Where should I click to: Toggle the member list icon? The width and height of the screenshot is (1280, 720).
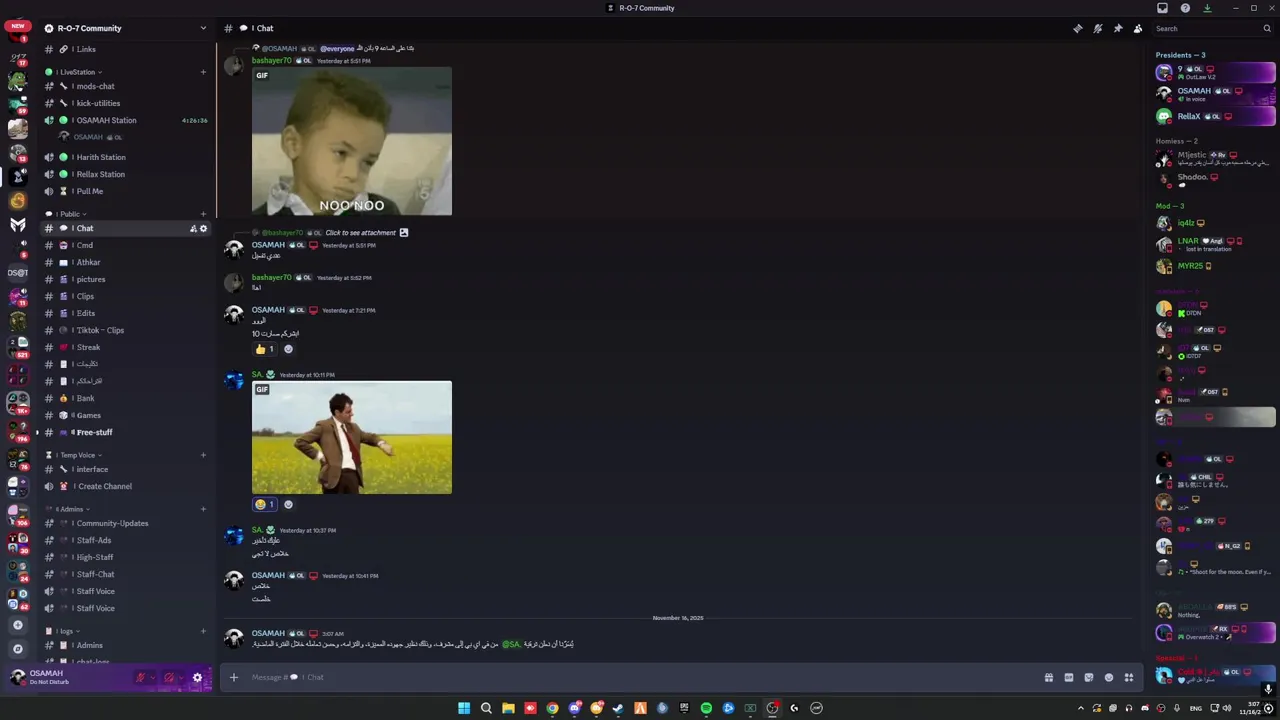click(x=1138, y=28)
